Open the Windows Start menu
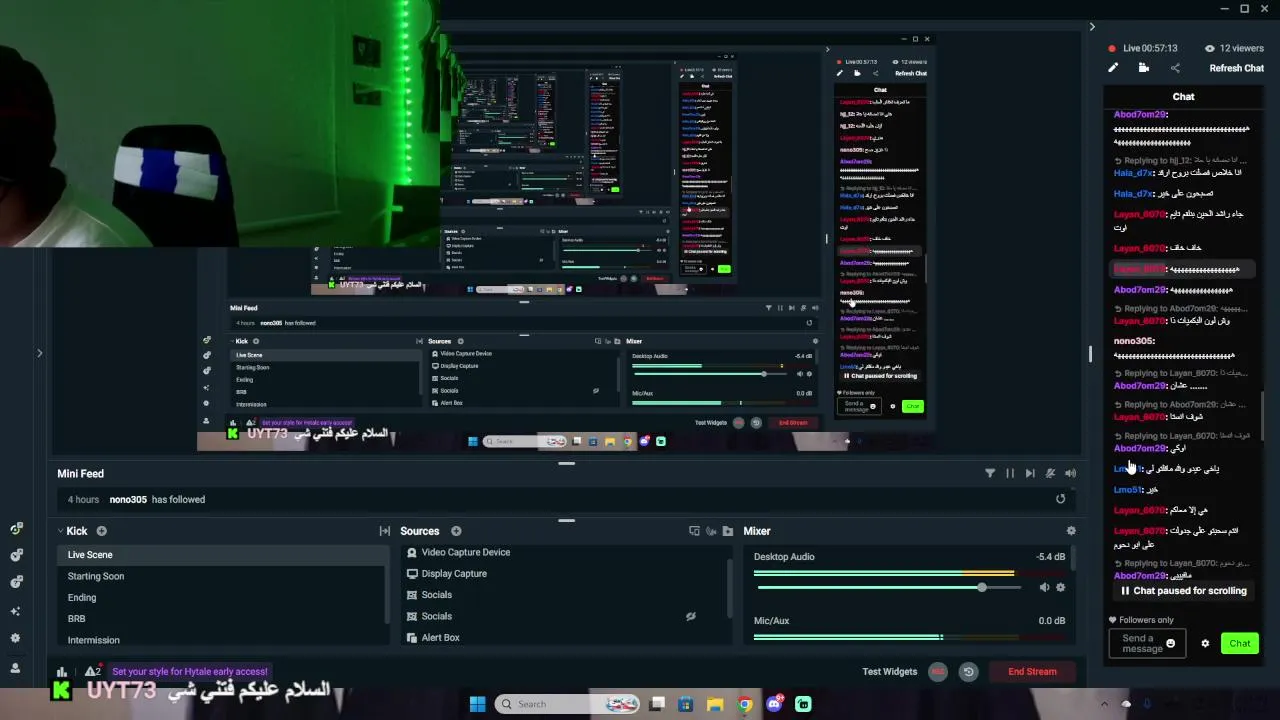Viewport: 1280px width, 720px height. pos(477,704)
